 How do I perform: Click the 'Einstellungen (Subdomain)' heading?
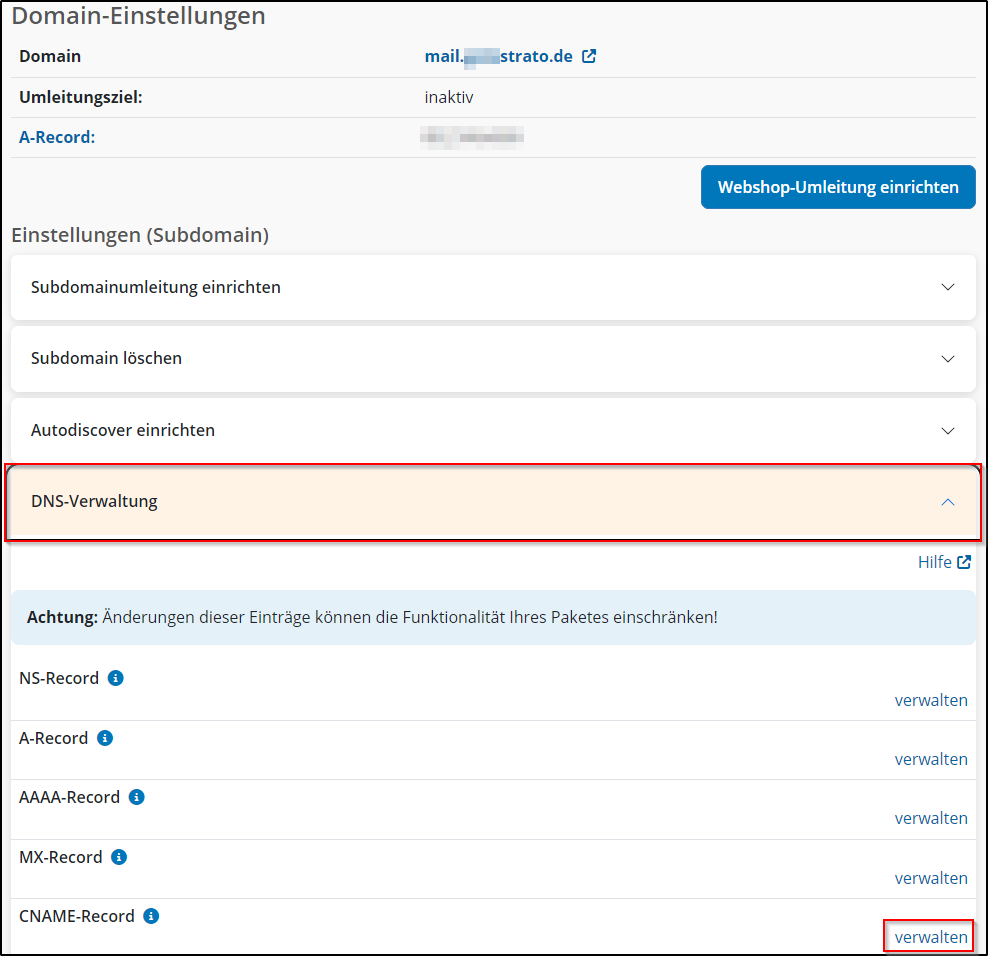click(x=140, y=234)
